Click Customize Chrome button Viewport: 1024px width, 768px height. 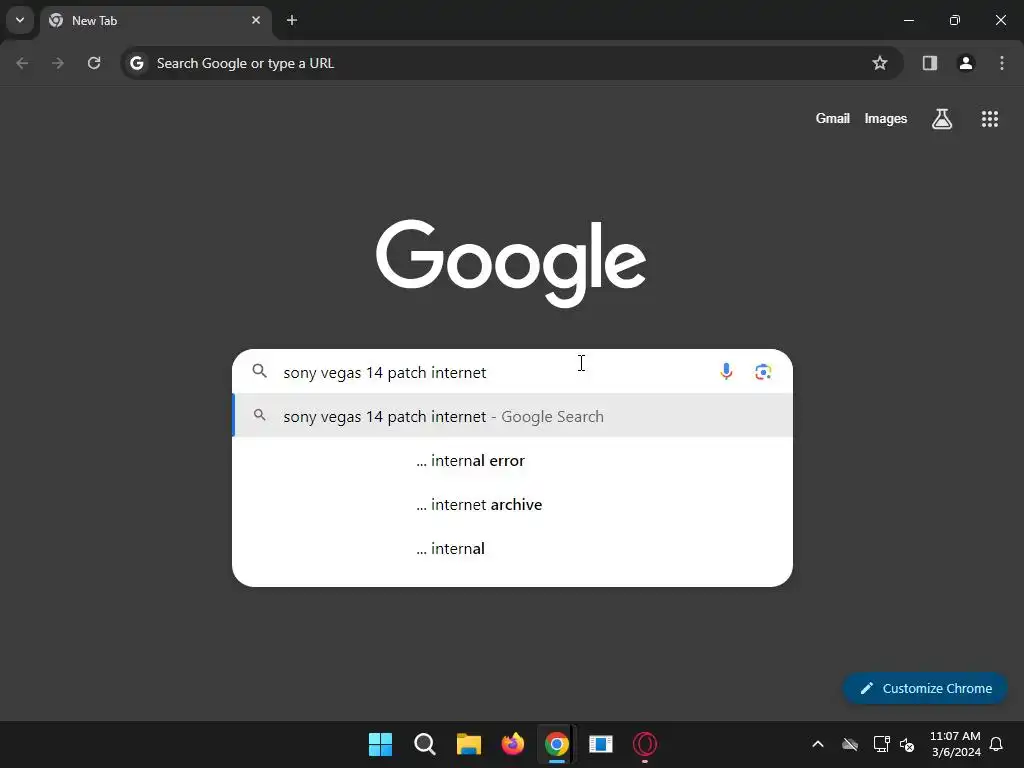(x=925, y=688)
